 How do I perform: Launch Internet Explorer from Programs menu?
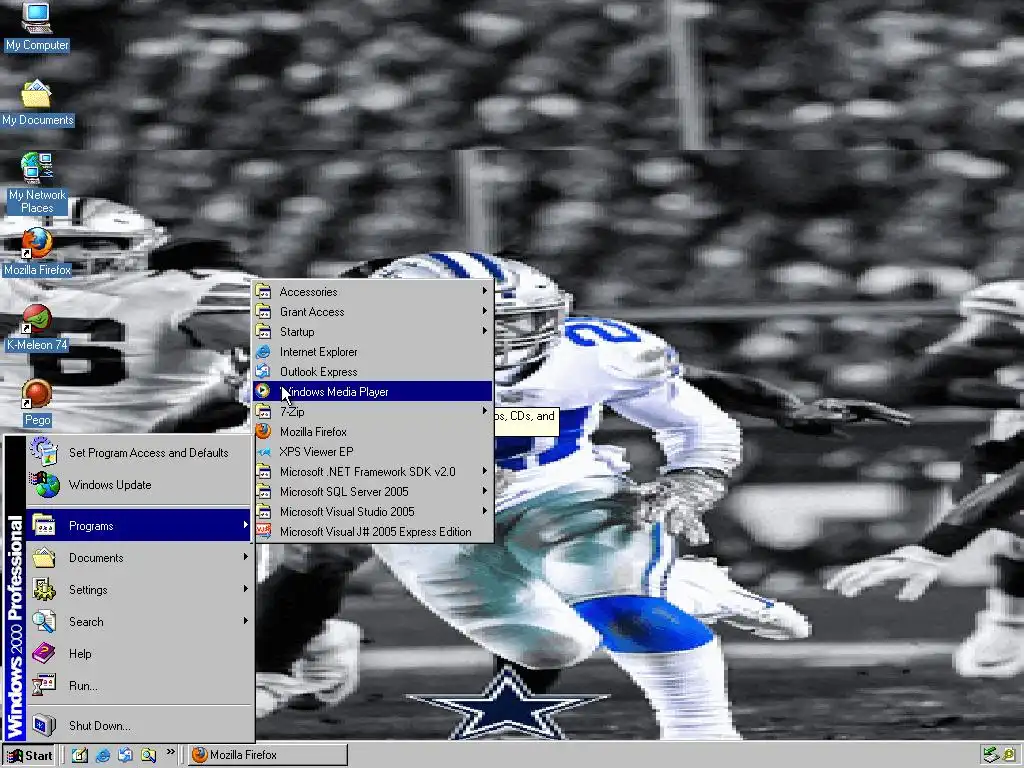tap(373, 352)
